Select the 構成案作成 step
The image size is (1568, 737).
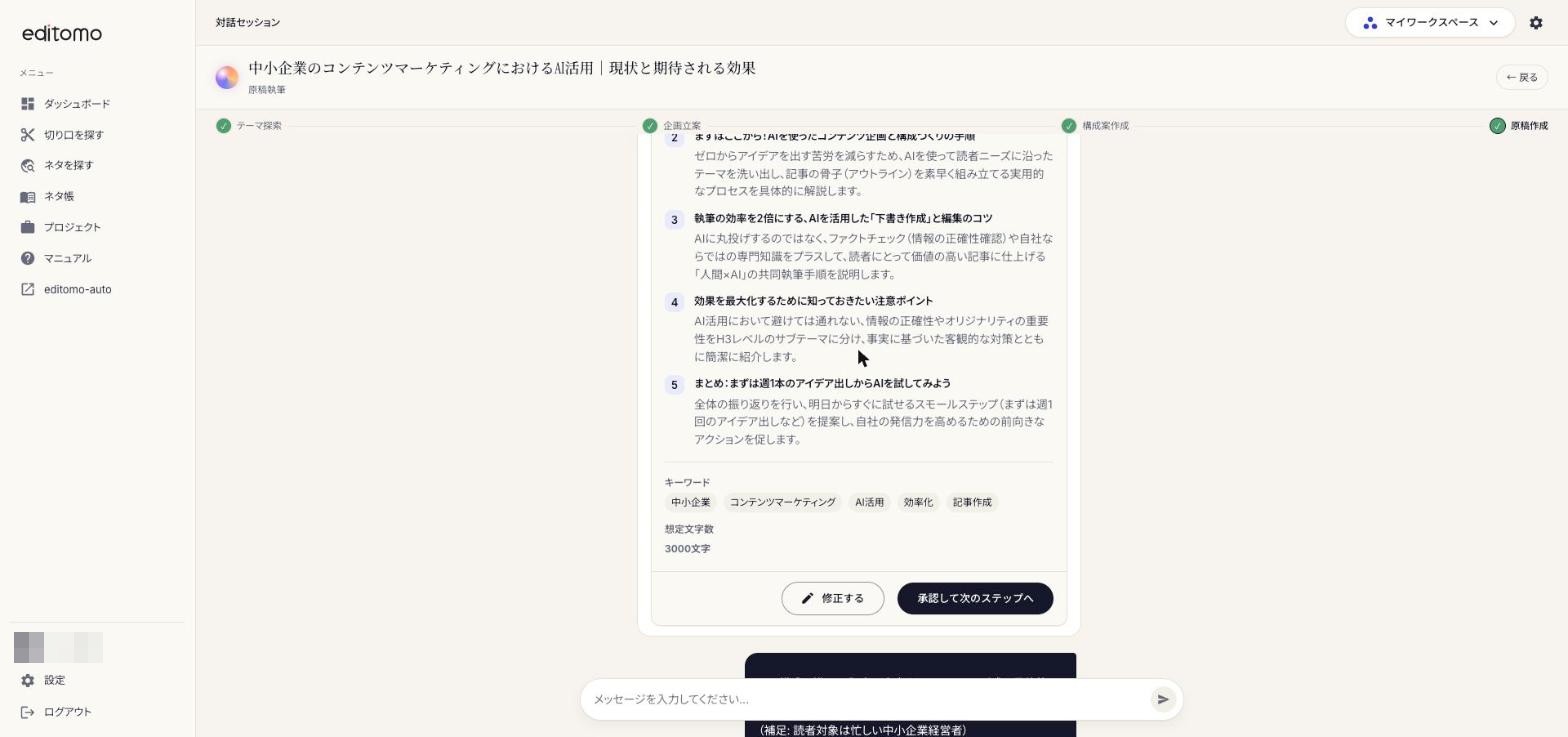pos(1095,126)
